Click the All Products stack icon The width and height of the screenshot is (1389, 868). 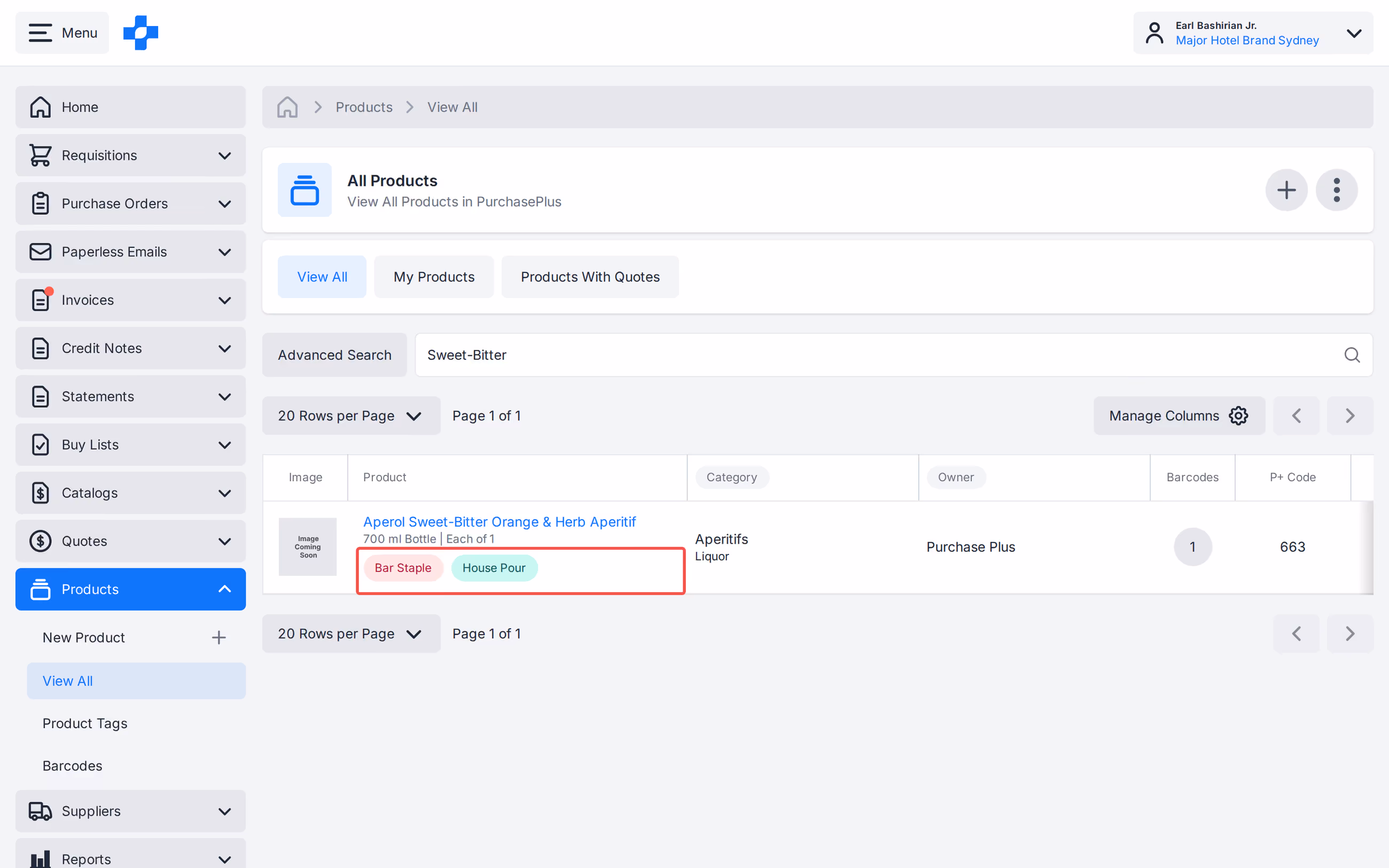click(x=304, y=190)
